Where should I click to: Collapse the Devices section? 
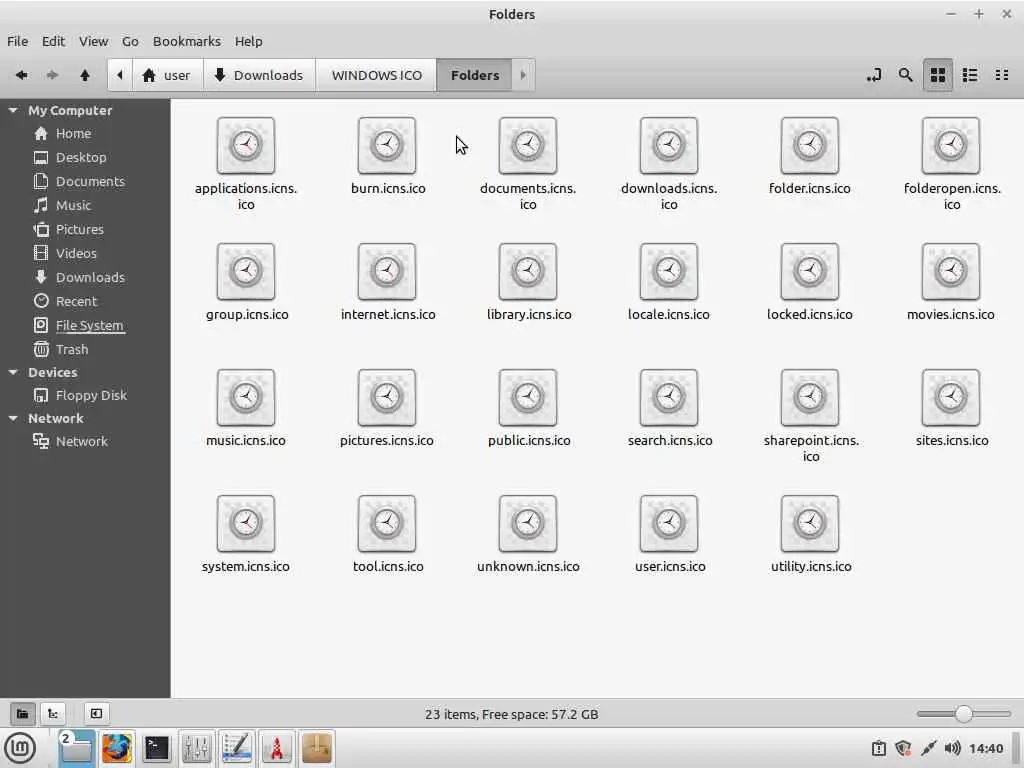tap(13, 372)
